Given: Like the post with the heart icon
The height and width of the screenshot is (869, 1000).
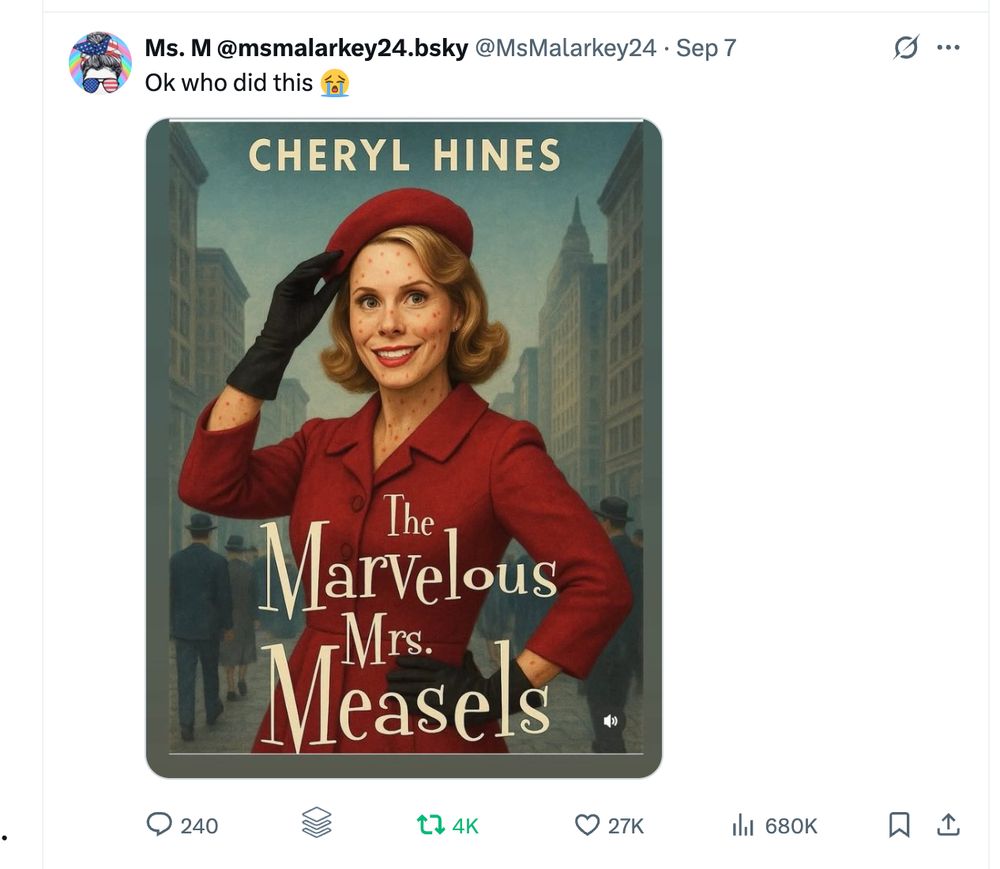Looking at the screenshot, I should pos(589,826).
